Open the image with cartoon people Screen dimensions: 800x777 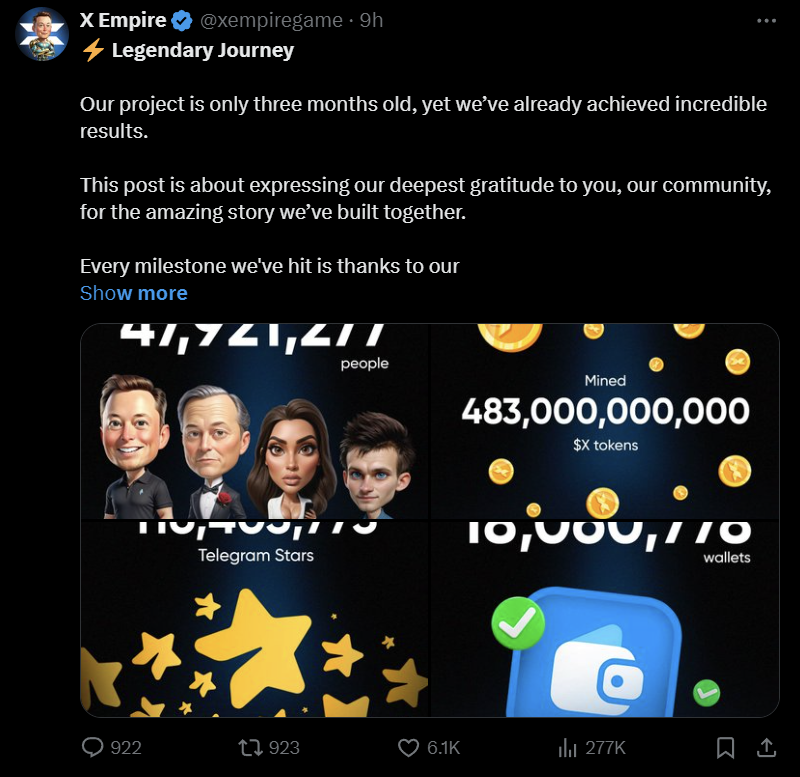click(255, 421)
